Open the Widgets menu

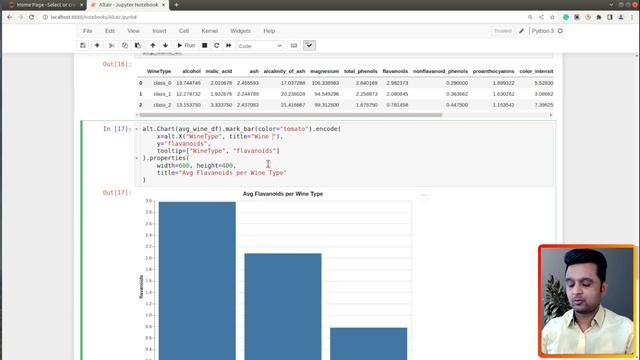240,31
